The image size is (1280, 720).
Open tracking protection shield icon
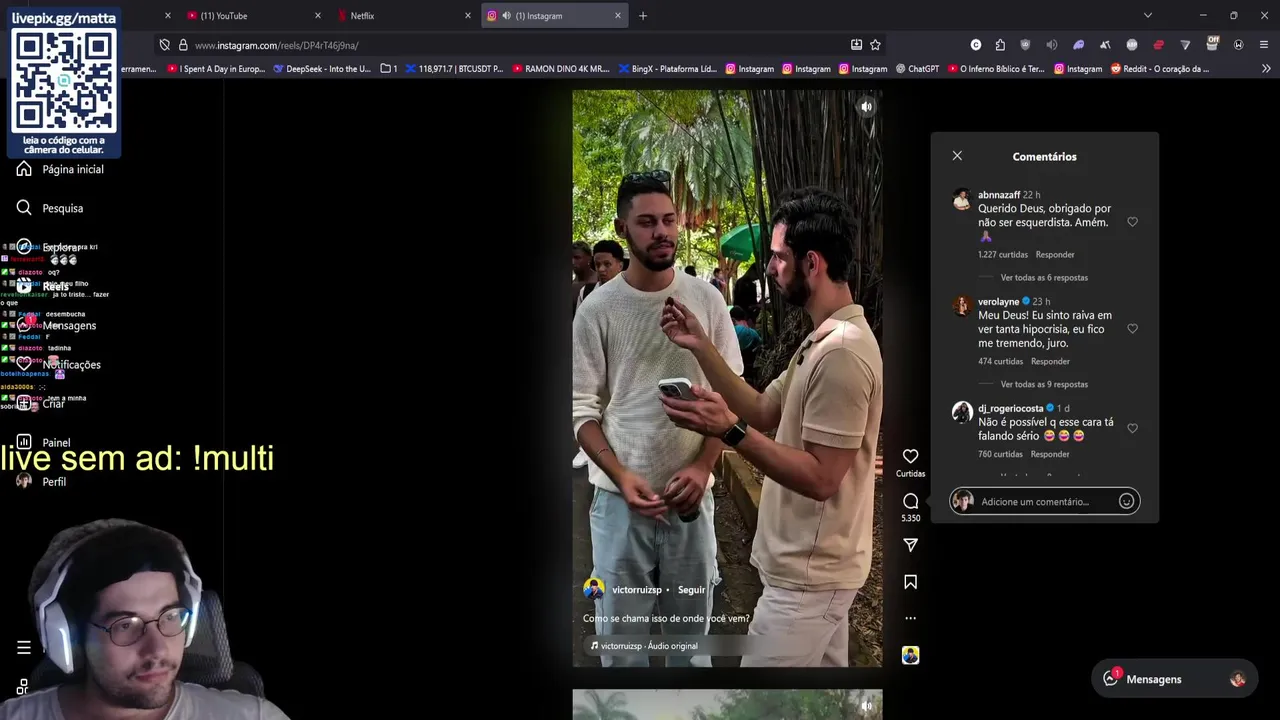click(165, 45)
